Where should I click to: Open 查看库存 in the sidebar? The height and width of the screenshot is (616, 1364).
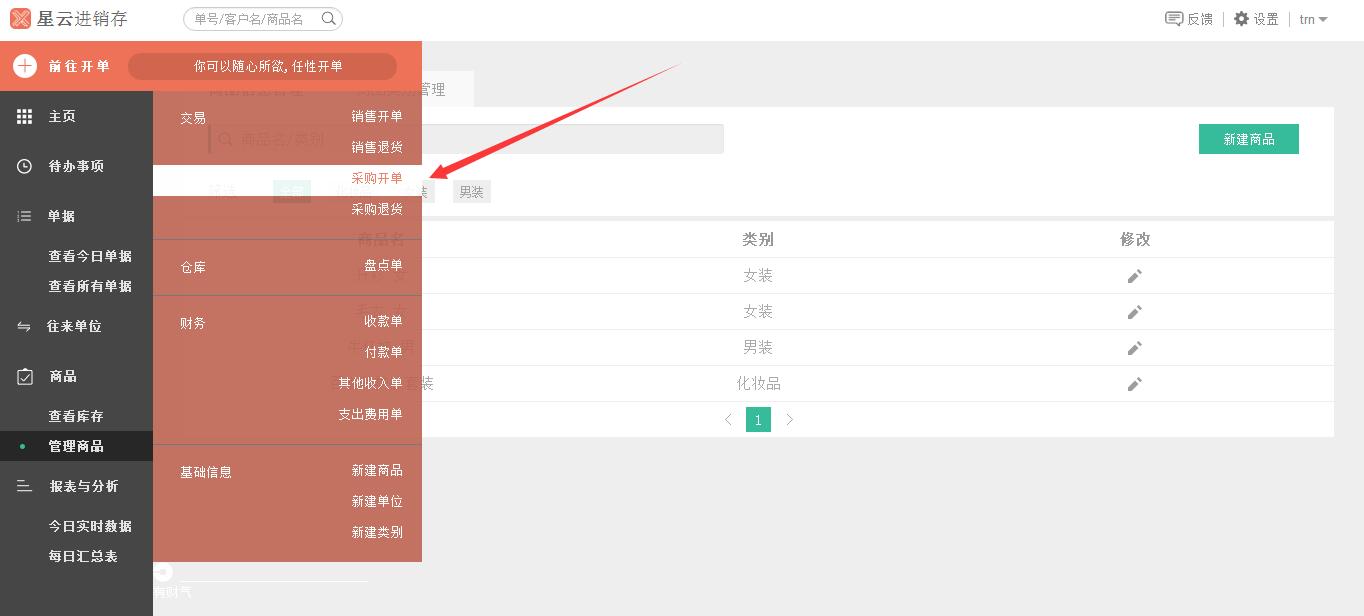76,416
